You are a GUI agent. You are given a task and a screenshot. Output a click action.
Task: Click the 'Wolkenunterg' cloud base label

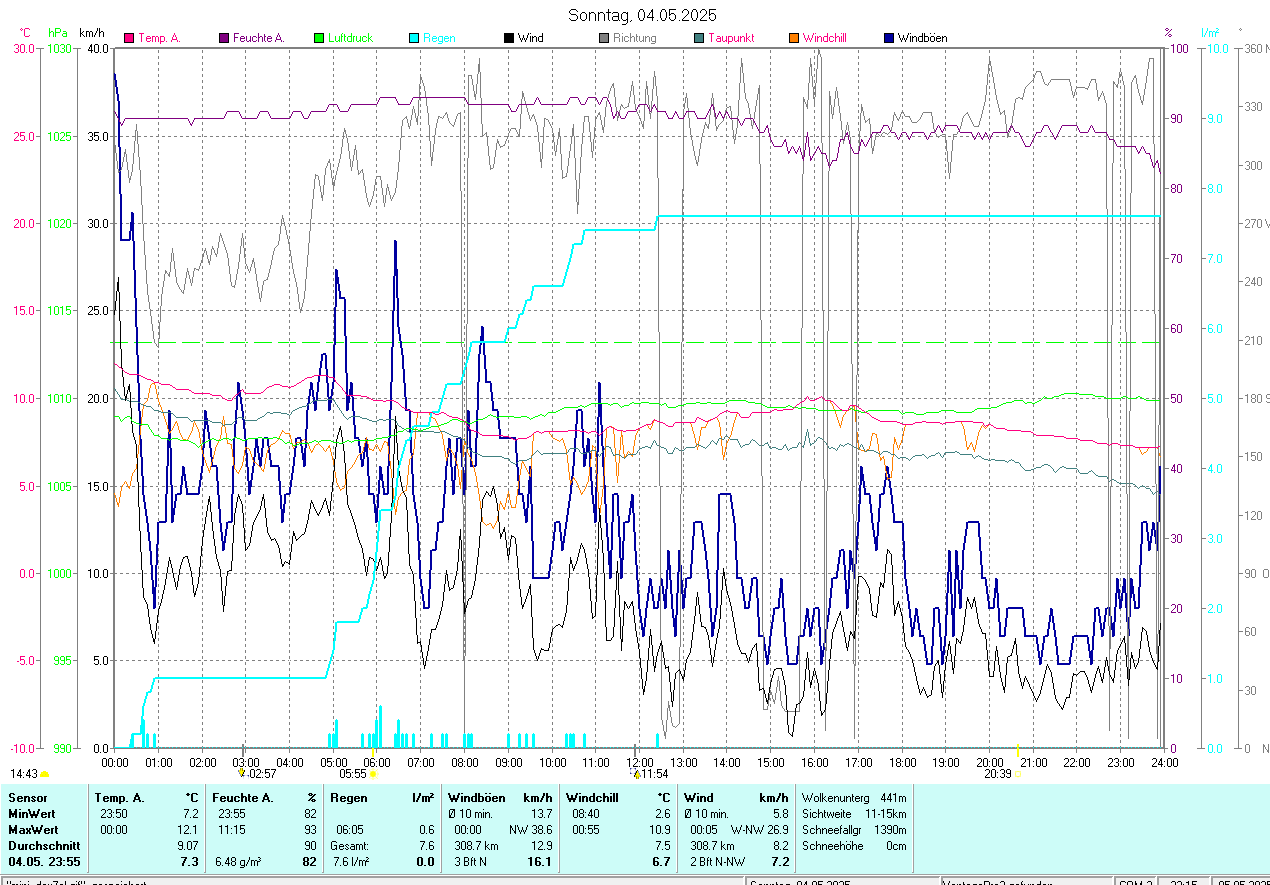coord(835,798)
